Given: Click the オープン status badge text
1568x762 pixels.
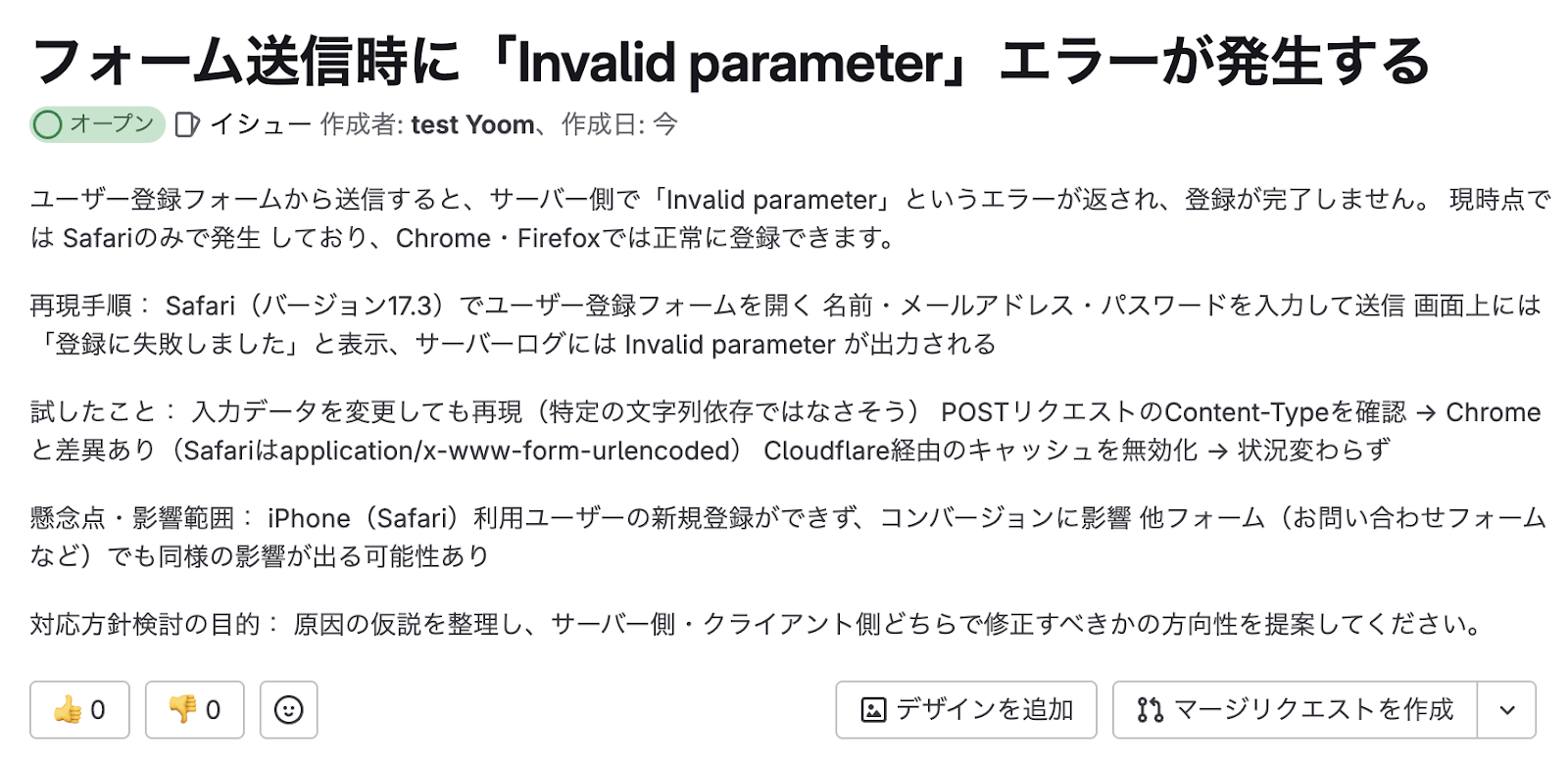Looking at the screenshot, I should [x=111, y=124].
